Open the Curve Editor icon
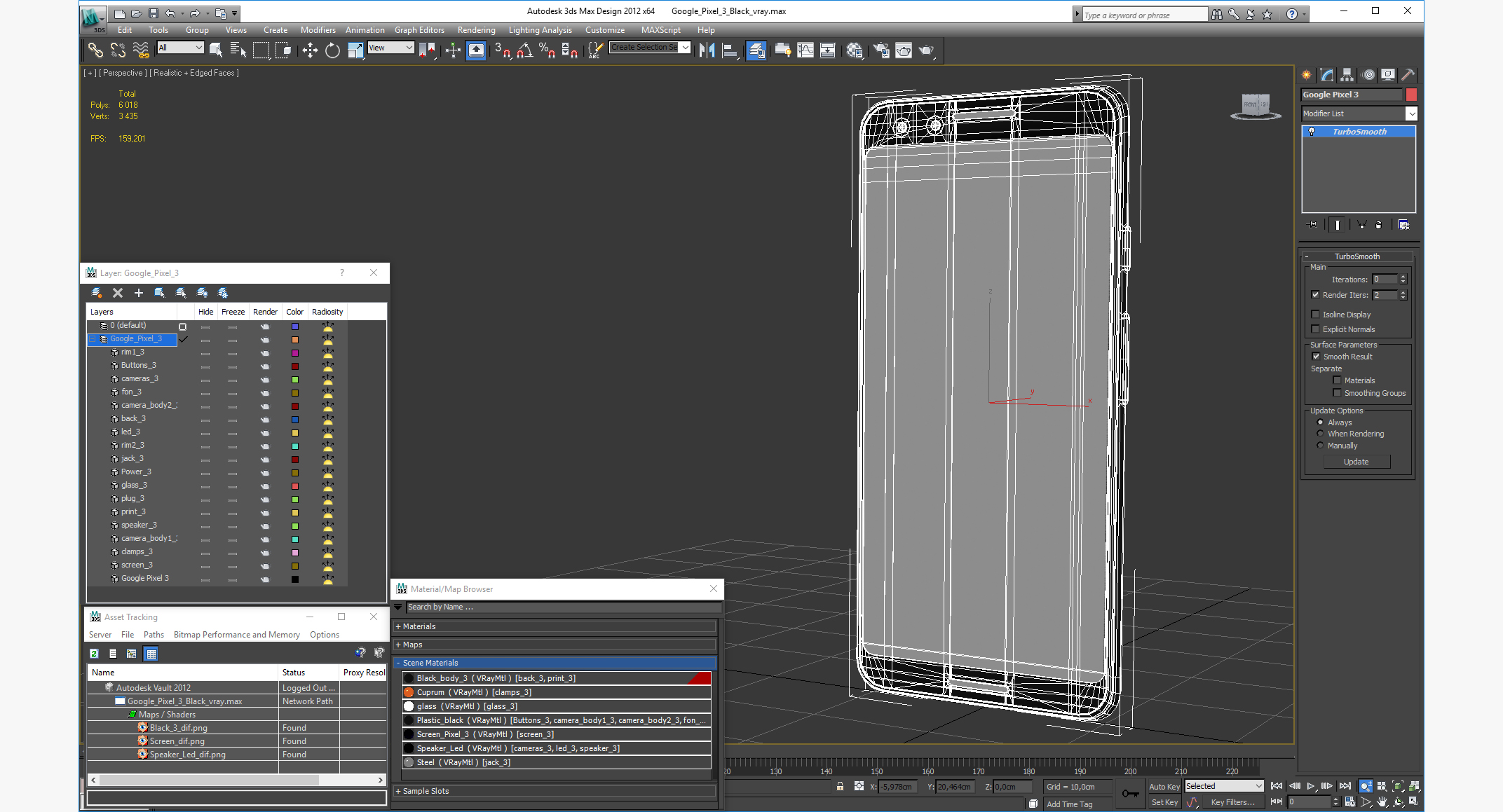Viewport: 1503px width, 812px height. [x=805, y=50]
